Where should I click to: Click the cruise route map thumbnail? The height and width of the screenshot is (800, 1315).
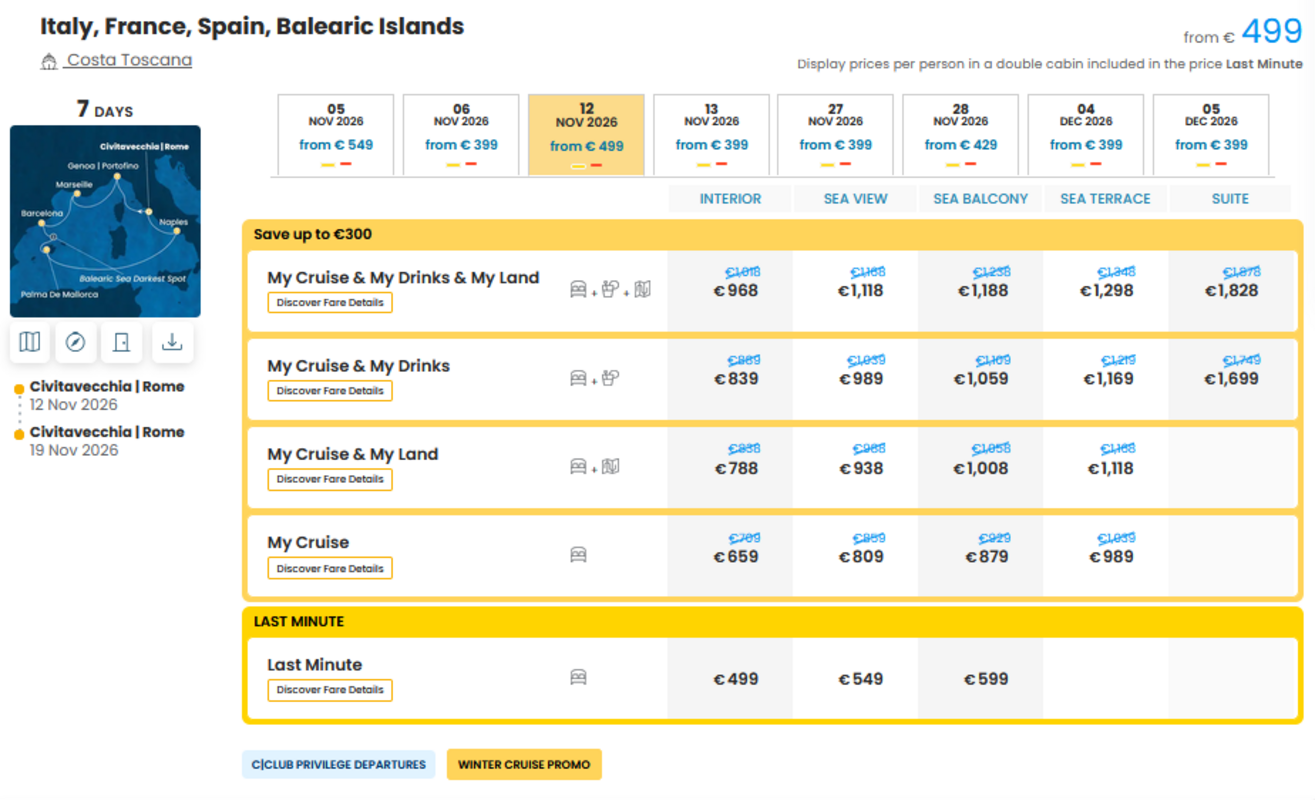pyautogui.click(x=105, y=221)
